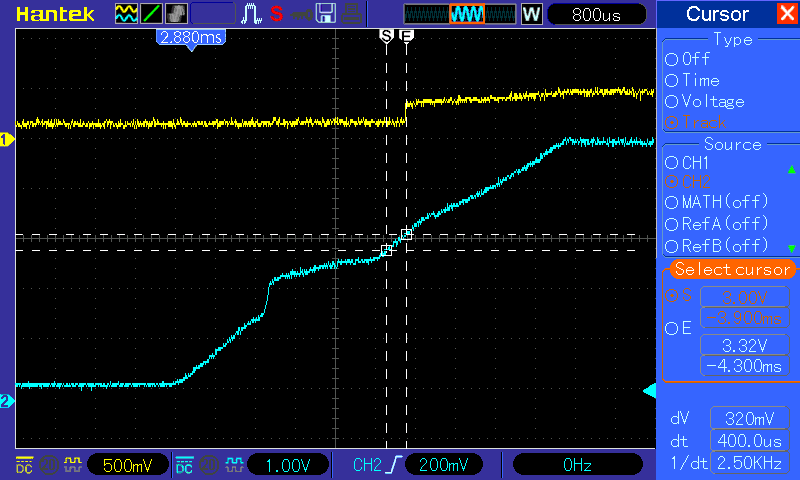Choose RefA(off) as cursor source
Screen dimensions: 800x480
point(717,224)
